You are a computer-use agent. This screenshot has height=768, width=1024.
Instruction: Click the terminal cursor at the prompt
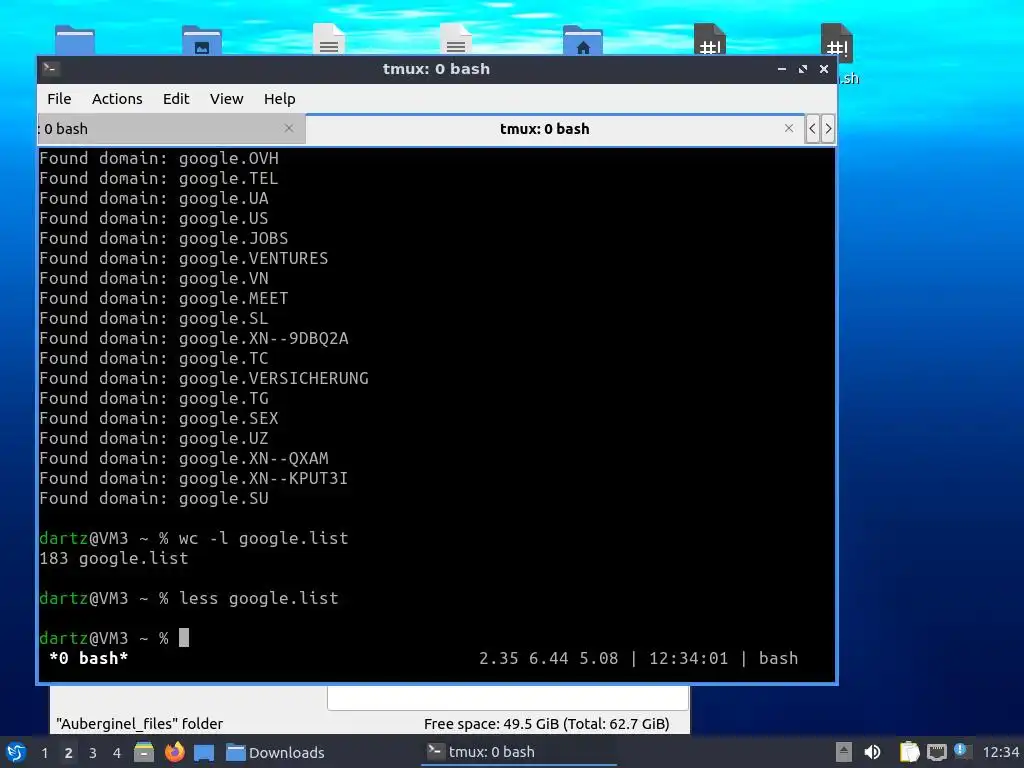click(184, 637)
